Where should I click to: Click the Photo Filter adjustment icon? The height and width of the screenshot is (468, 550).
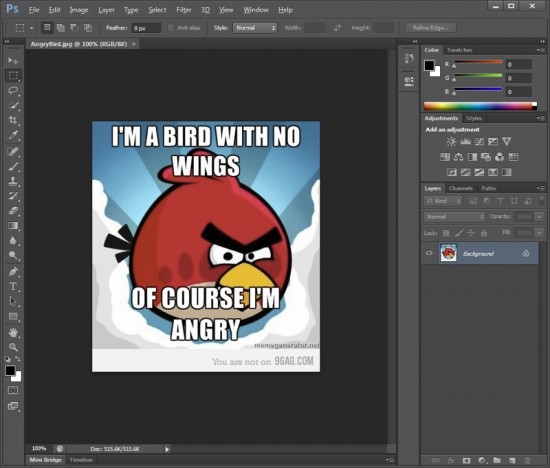[486, 157]
